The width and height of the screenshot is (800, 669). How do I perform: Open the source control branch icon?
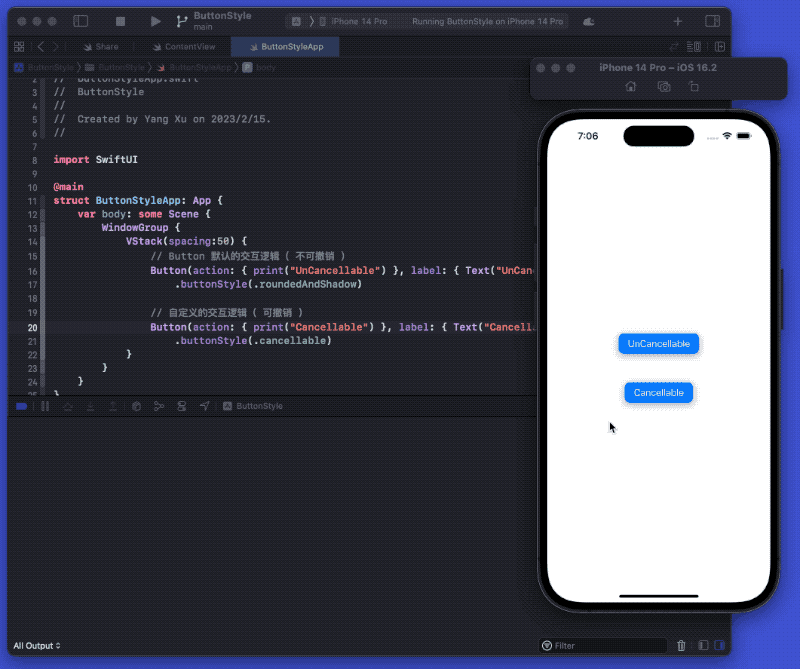coord(182,21)
